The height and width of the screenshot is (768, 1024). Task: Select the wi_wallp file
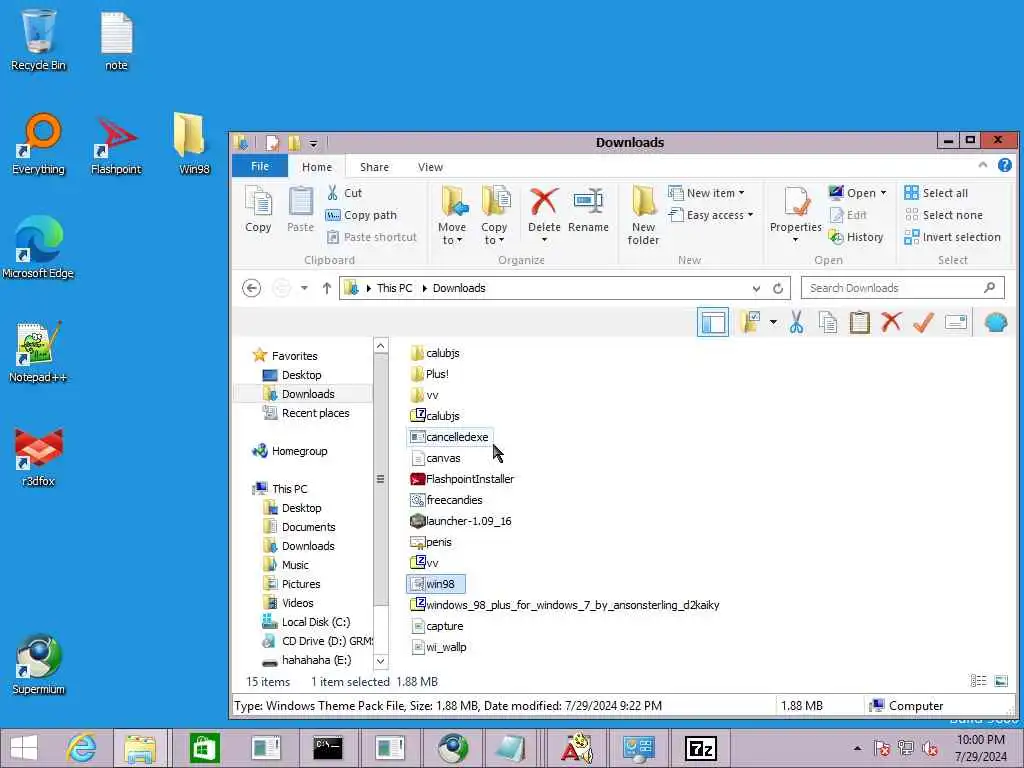point(439,647)
